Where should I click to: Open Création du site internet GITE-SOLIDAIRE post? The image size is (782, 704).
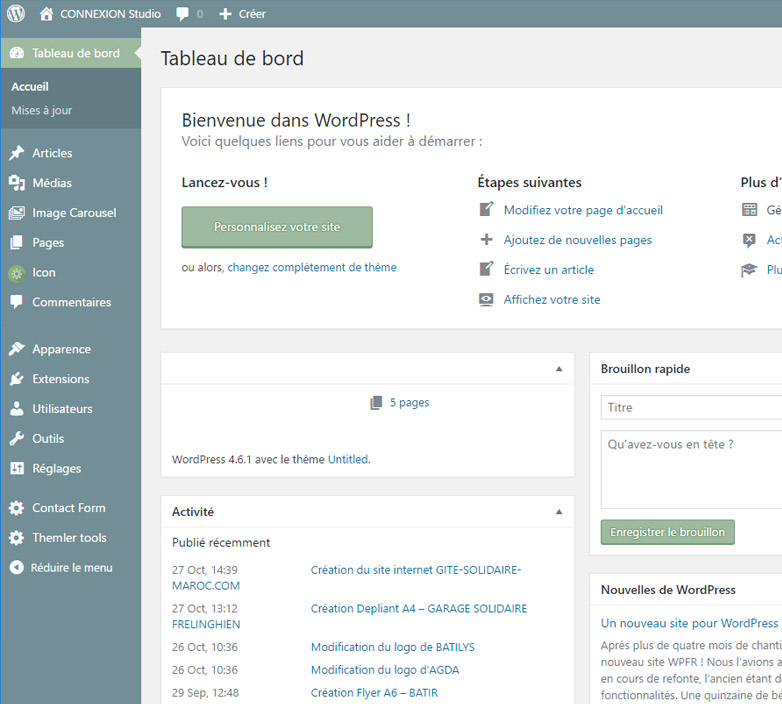[x=415, y=570]
